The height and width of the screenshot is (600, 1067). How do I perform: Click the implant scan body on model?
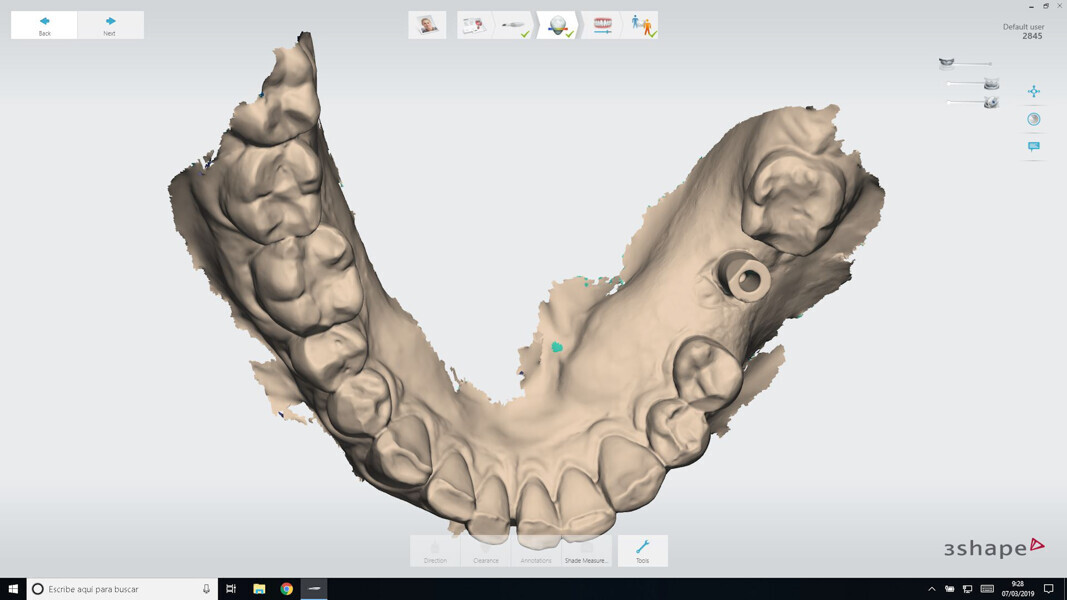747,280
